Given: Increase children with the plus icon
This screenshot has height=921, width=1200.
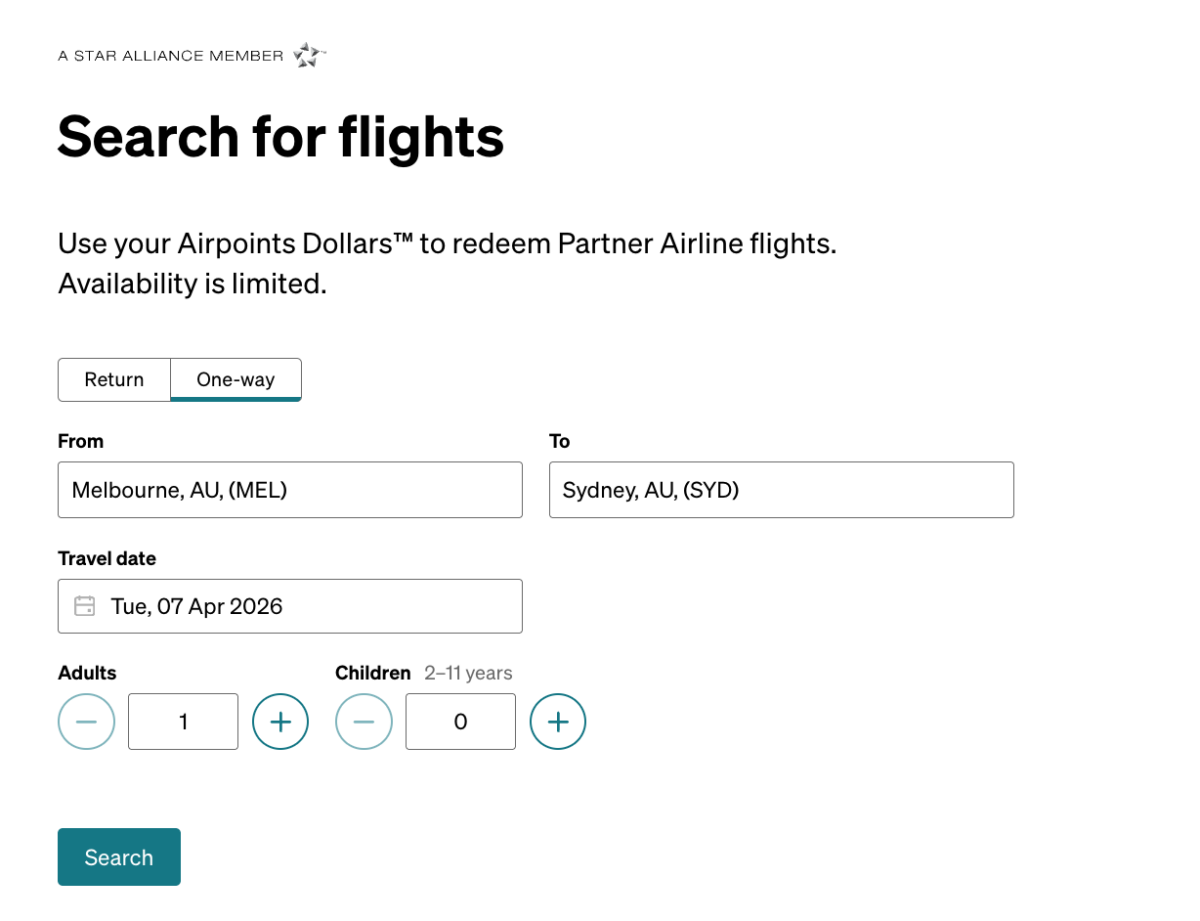Looking at the screenshot, I should click(558, 721).
